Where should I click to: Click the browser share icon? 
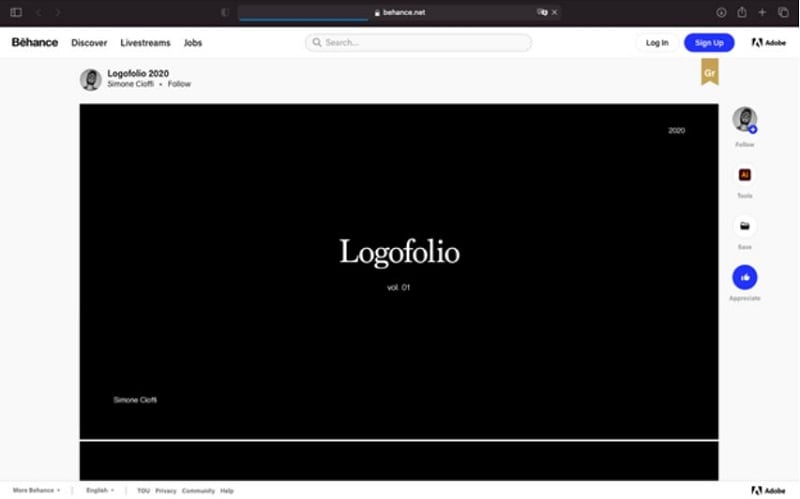742,12
